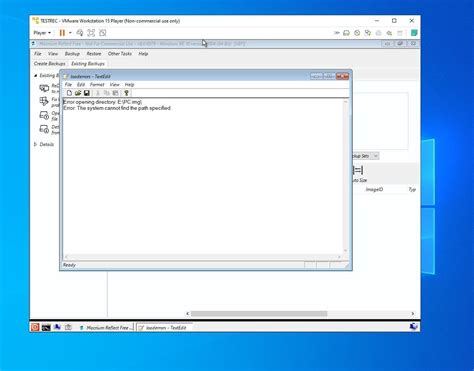Click Macrium horizontal scrollbar left arrow
Viewport: 474px width, 371px height.
point(188,314)
